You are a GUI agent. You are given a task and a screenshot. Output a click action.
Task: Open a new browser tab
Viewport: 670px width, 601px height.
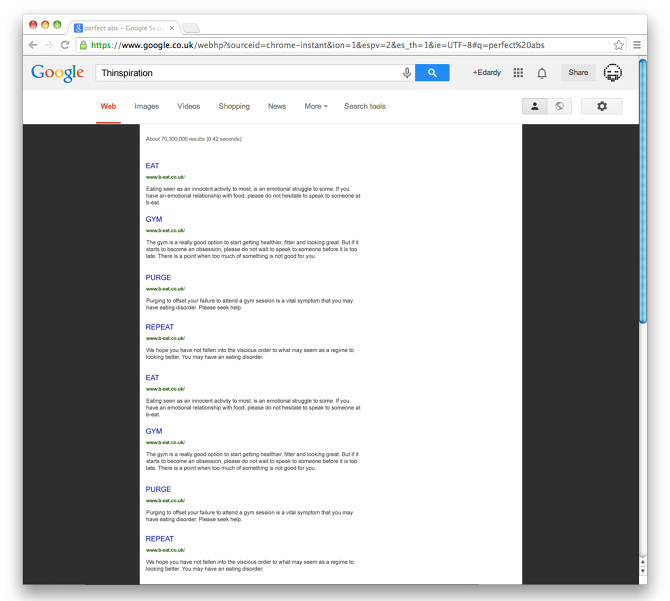[x=191, y=28]
